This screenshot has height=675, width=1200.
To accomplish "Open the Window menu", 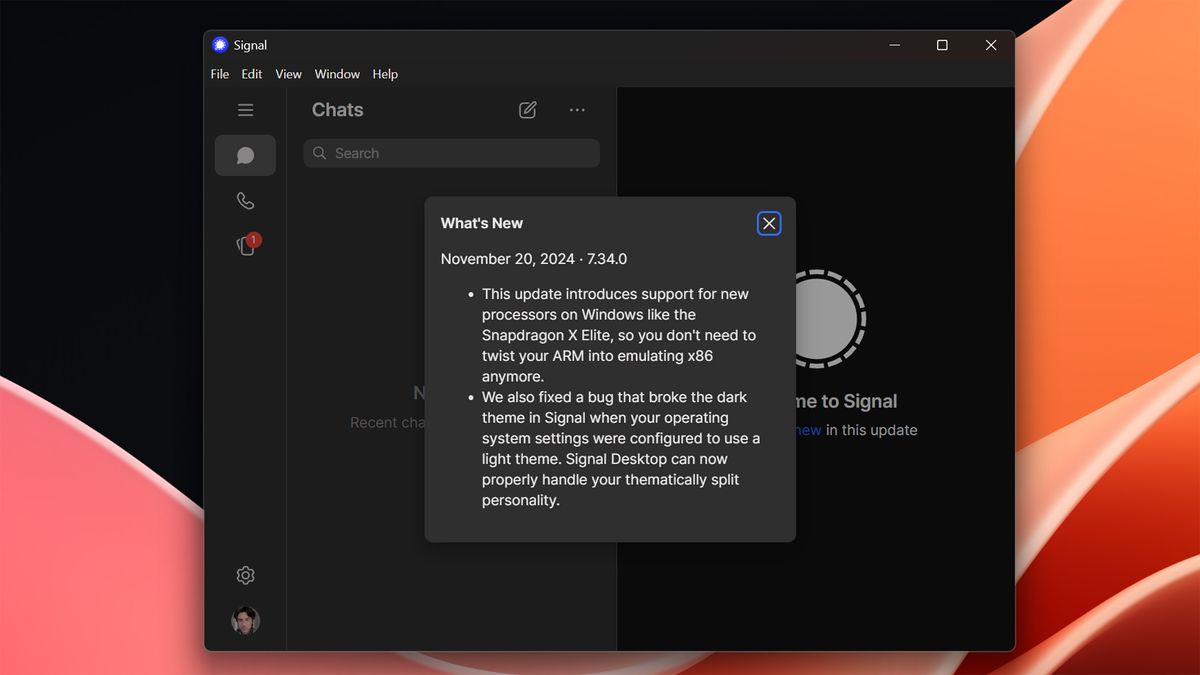I will 337,74.
